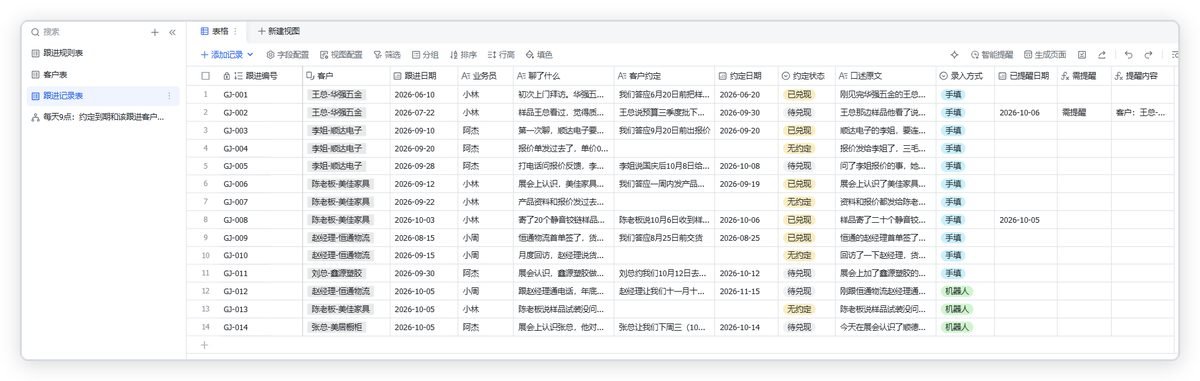Click 刘总-鑫源塑胶 customer tag

pos(337,273)
